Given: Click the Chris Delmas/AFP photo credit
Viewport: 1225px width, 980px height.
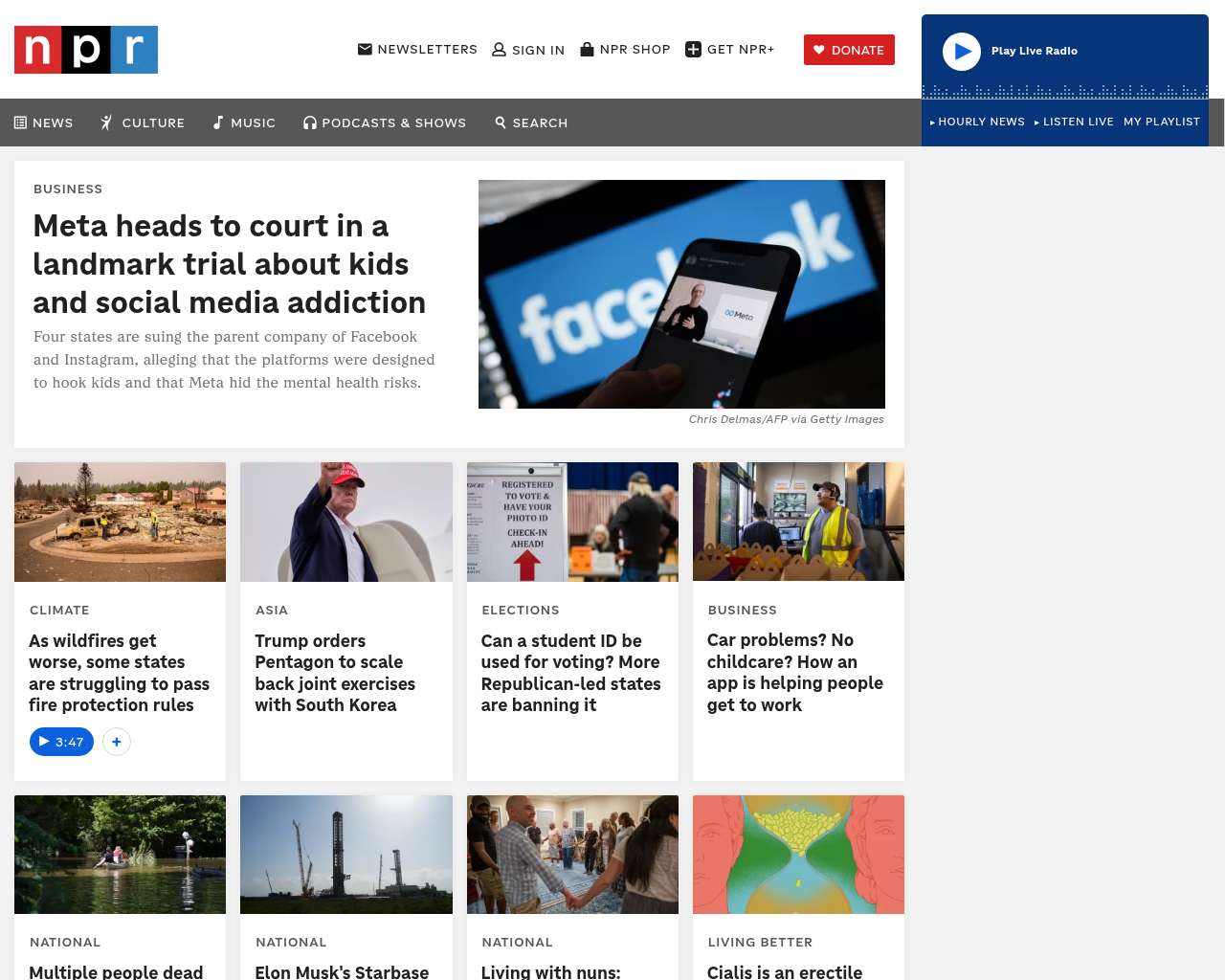Looking at the screenshot, I should 787,419.
